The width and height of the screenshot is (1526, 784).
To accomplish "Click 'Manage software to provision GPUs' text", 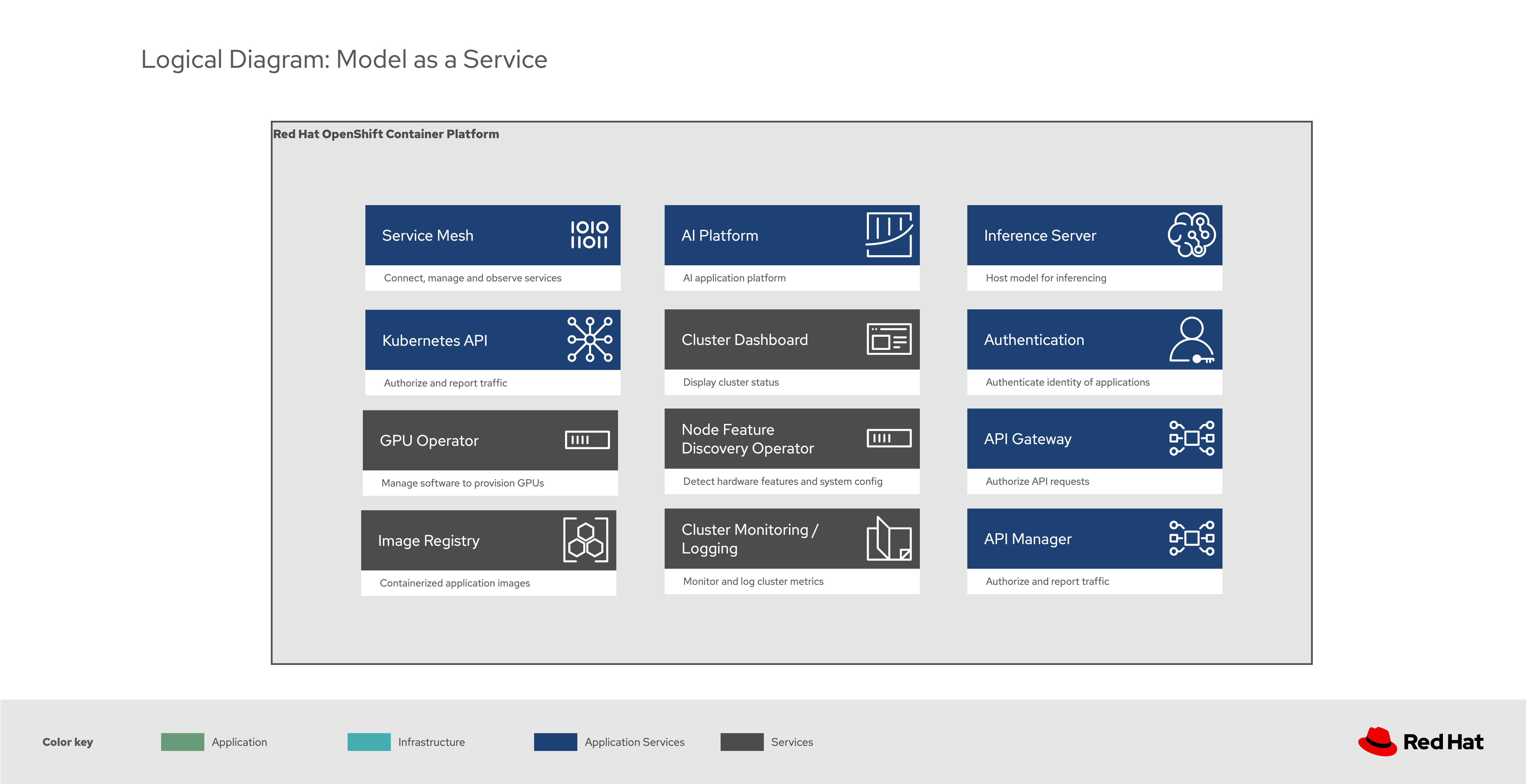I will click(x=463, y=483).
